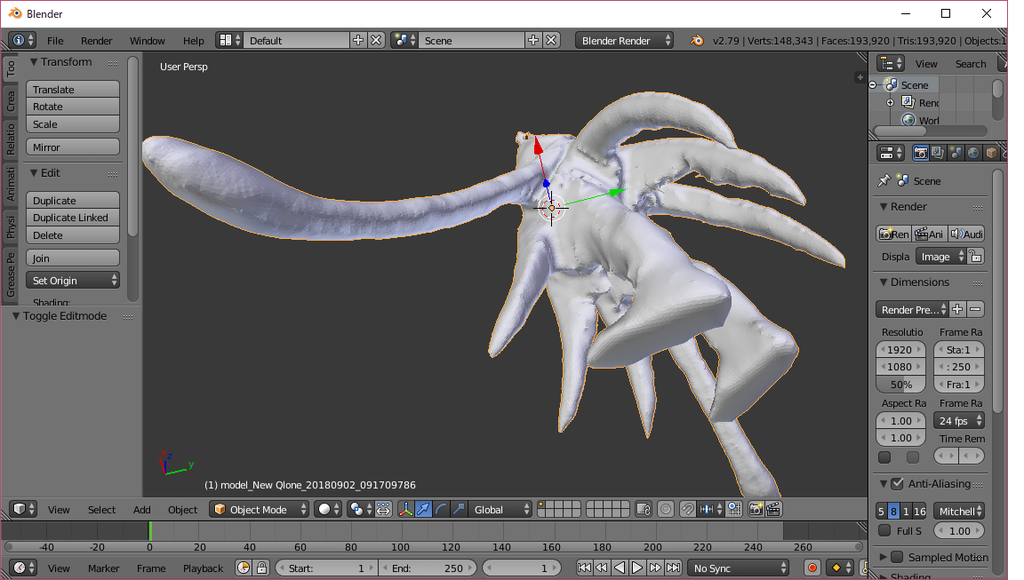
Task: Open the Properties editor type selector
Action: [891, 153]
